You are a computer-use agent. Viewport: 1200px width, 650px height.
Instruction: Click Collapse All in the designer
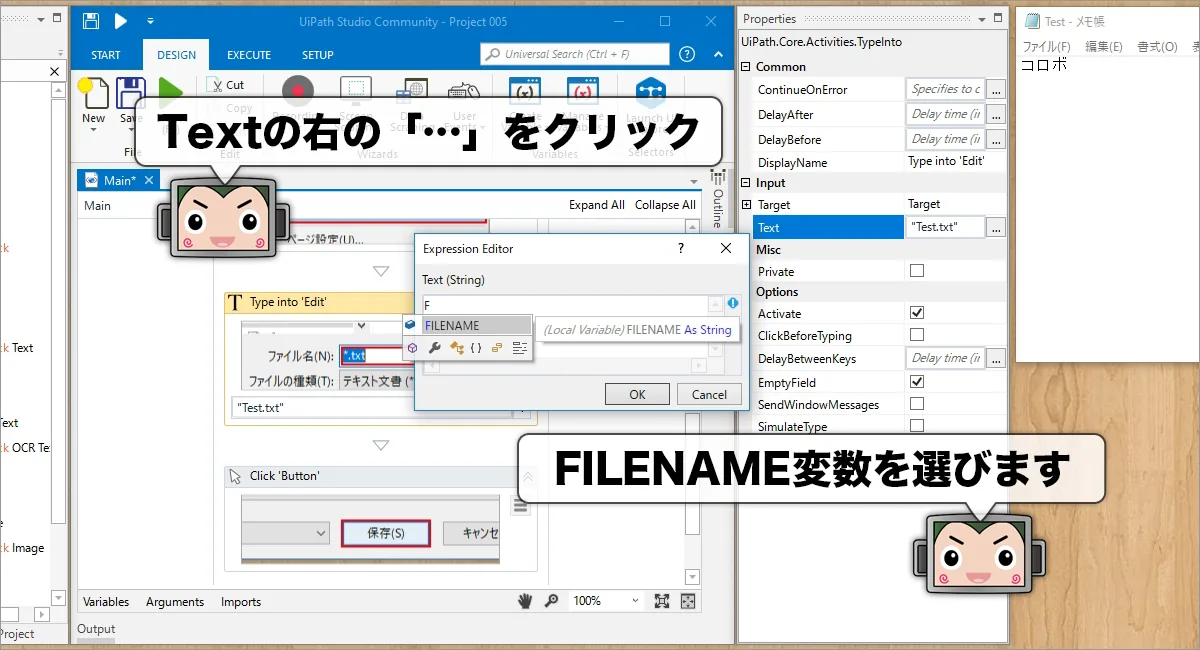click(x=665, y=205)
